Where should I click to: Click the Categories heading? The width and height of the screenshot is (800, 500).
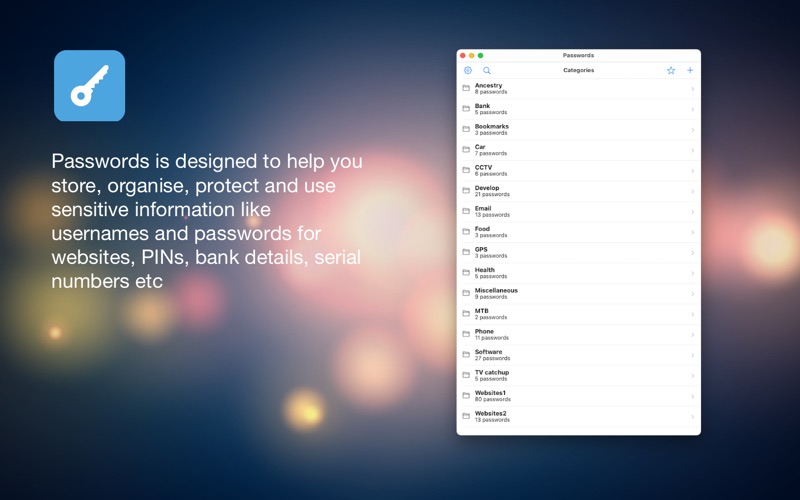coord(579,70)
